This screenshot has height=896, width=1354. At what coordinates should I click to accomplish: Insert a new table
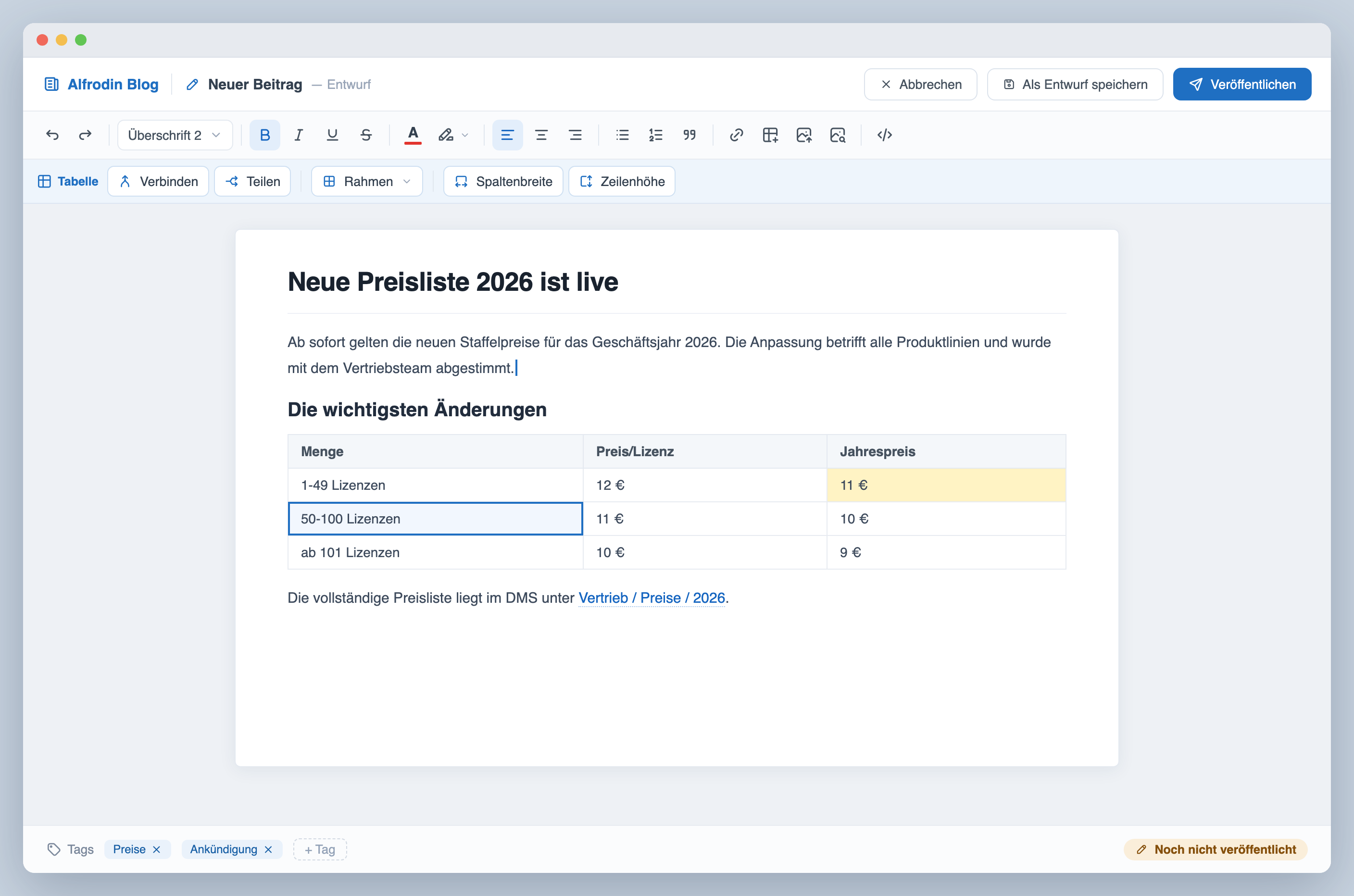click(770, 135)
